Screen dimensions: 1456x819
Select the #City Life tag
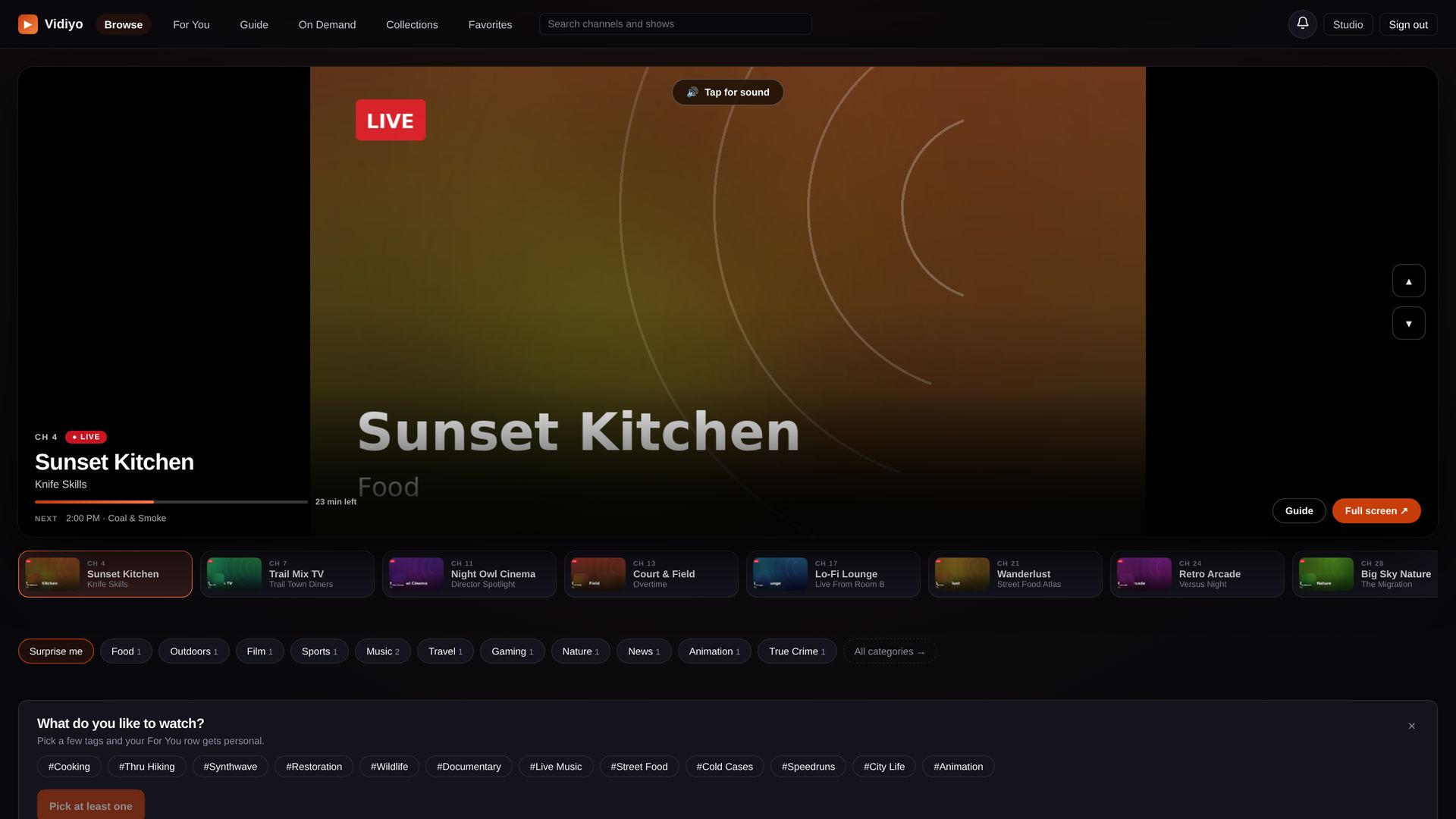pos(884,766)
